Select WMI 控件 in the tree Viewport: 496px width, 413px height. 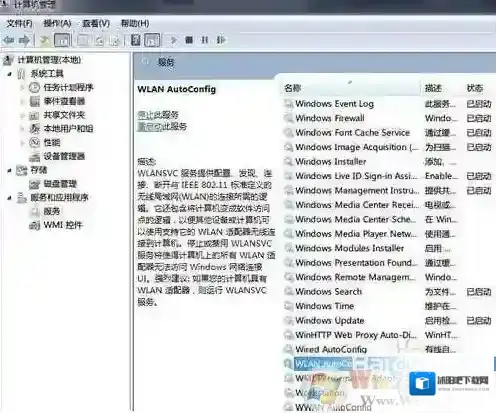[63, 226]
